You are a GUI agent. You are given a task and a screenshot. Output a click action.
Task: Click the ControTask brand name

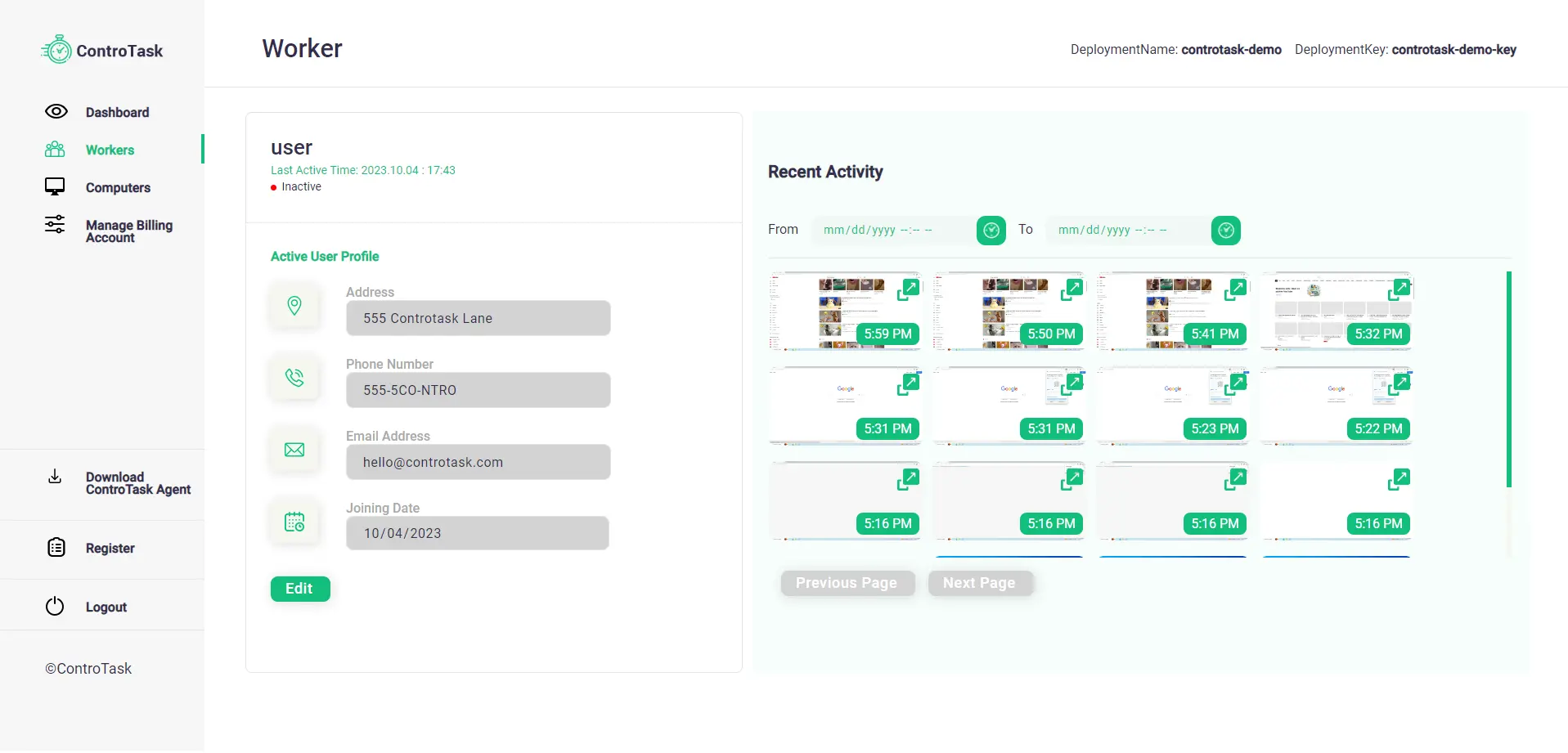[119, 51]
